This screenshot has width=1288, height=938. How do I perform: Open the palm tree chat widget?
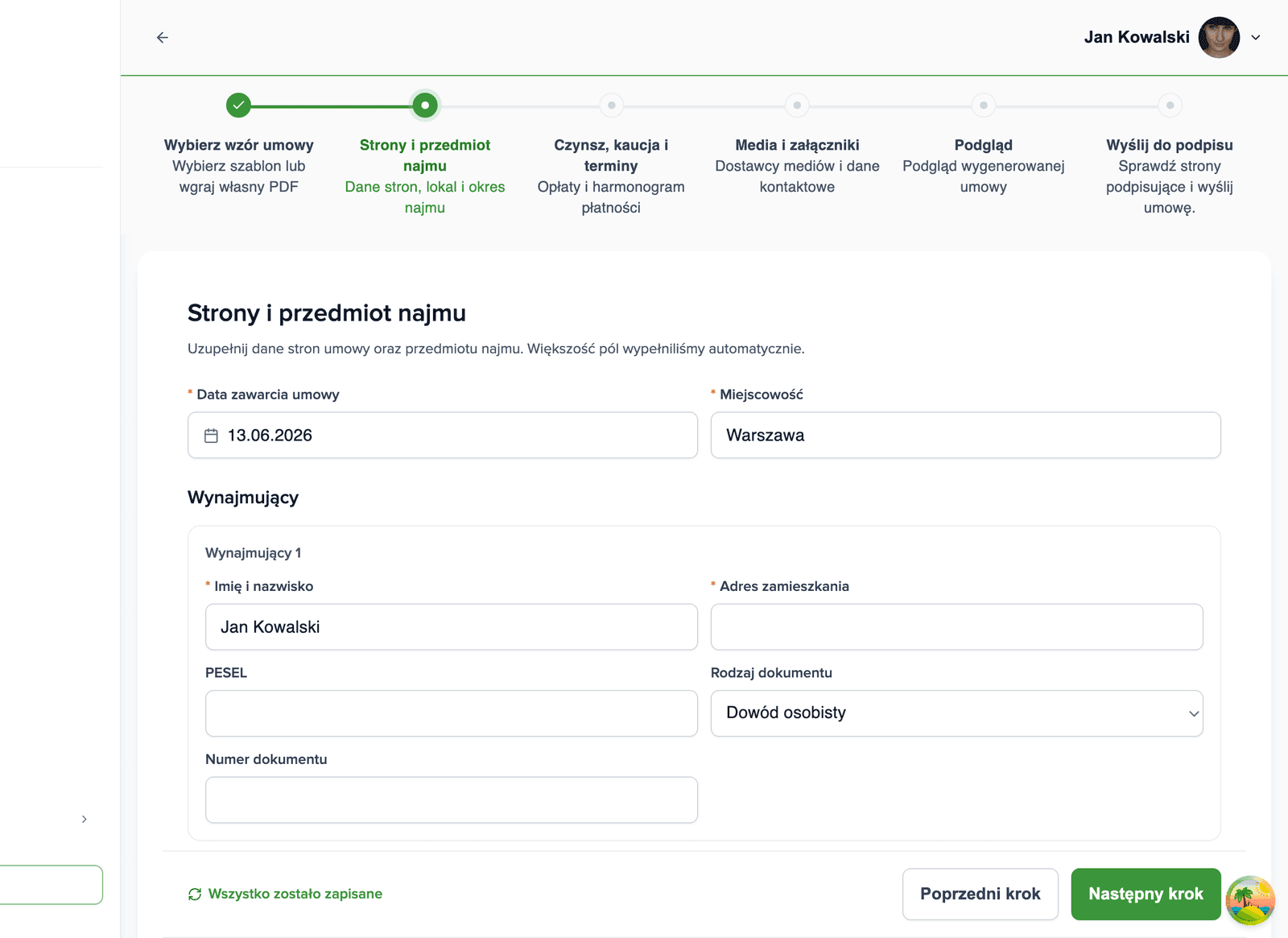point(1250,900)
